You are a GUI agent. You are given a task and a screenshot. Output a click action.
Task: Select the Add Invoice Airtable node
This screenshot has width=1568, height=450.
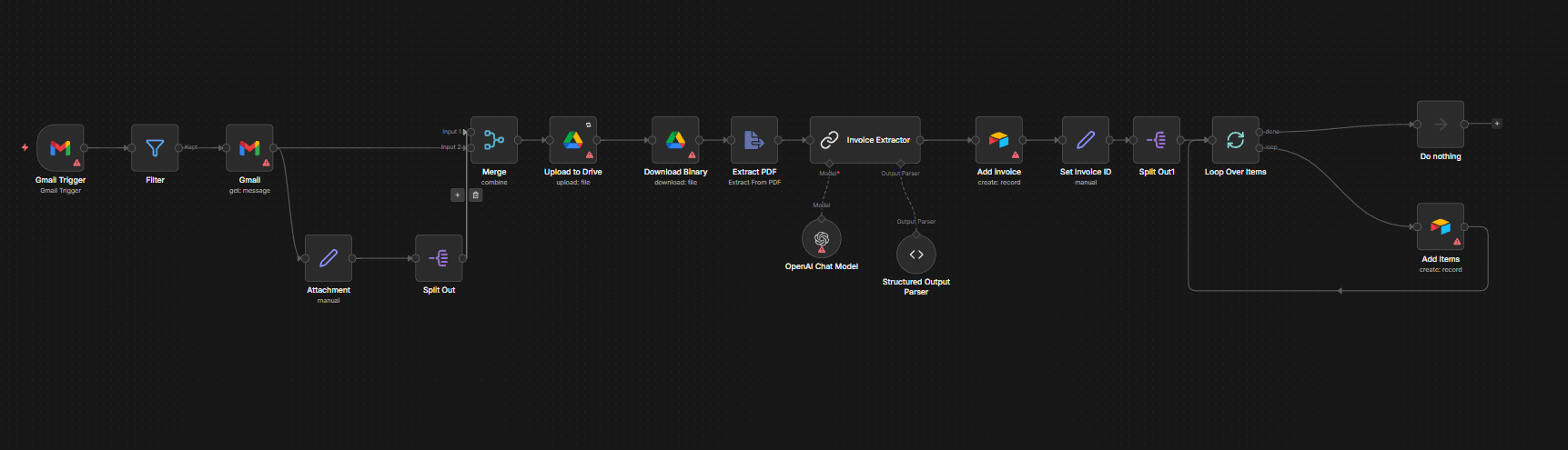pyautogui.click(x=999, y=140)
